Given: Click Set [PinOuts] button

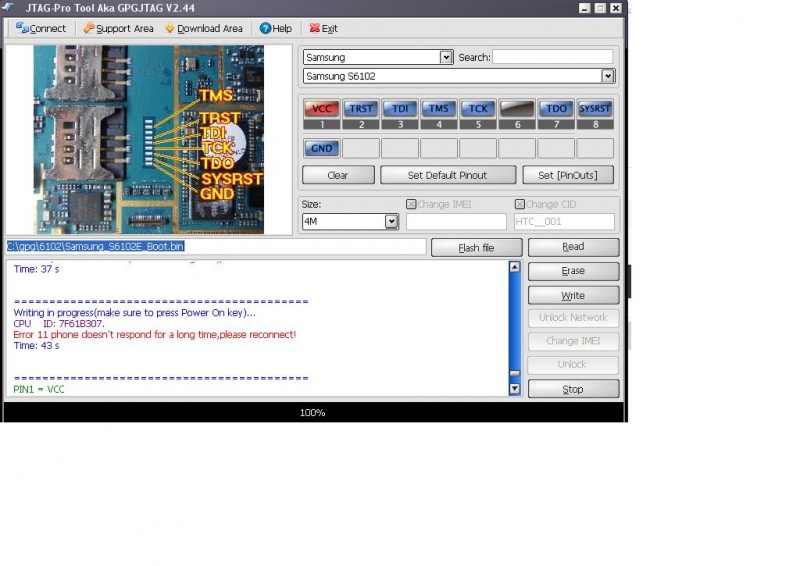Looking at the screenshot, I should point(568,175).
